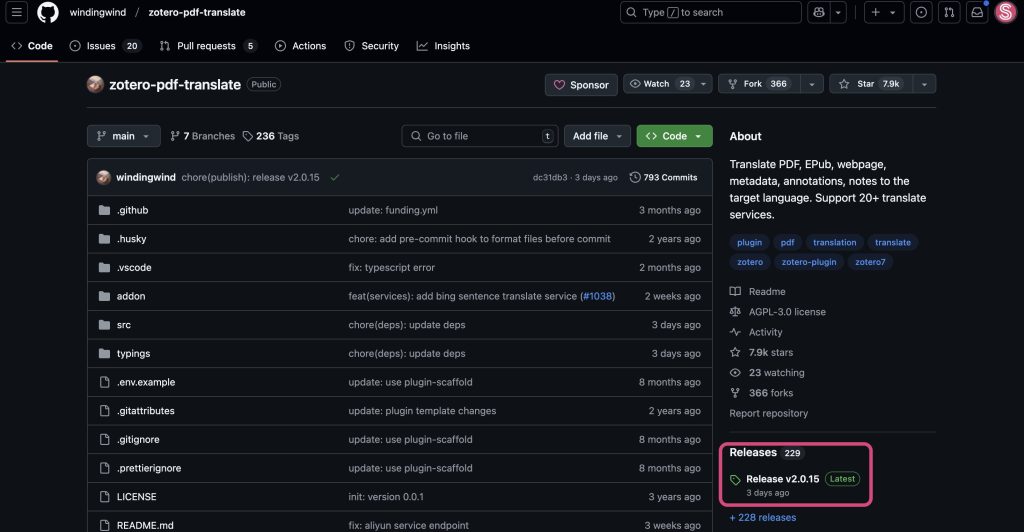Click the Sponsor heart button
Image resolution: width=1024 pixels, height=532 pixels.
coord(581,85)
